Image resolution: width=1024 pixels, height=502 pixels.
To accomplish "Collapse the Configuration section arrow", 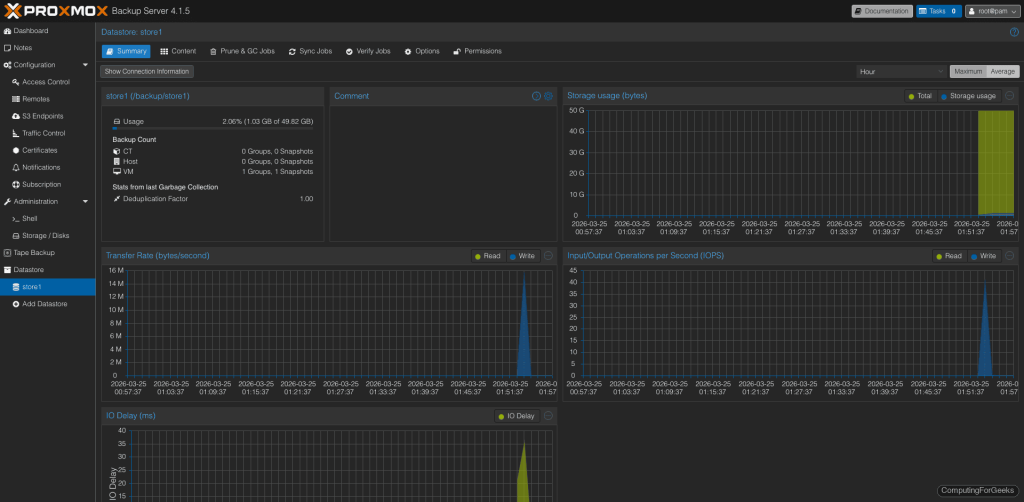I will 86,65.
